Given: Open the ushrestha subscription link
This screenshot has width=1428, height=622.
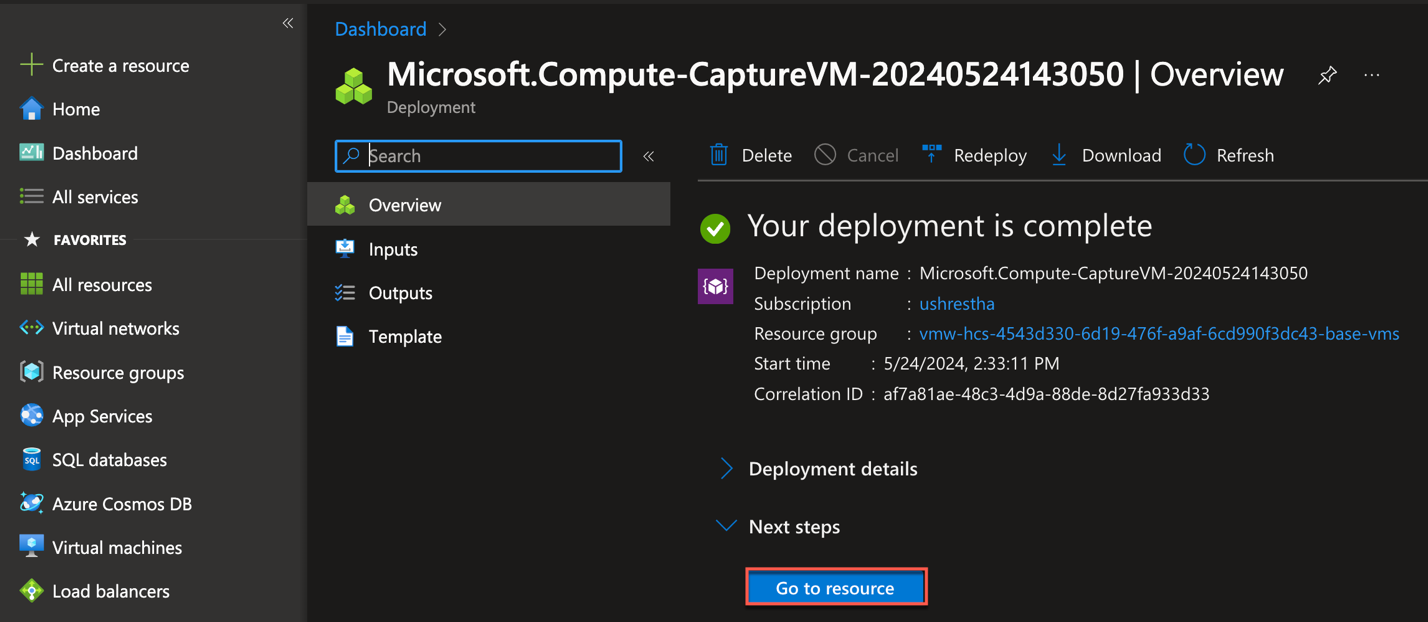Looking at the screenshot, I should [x=957, y=304].
